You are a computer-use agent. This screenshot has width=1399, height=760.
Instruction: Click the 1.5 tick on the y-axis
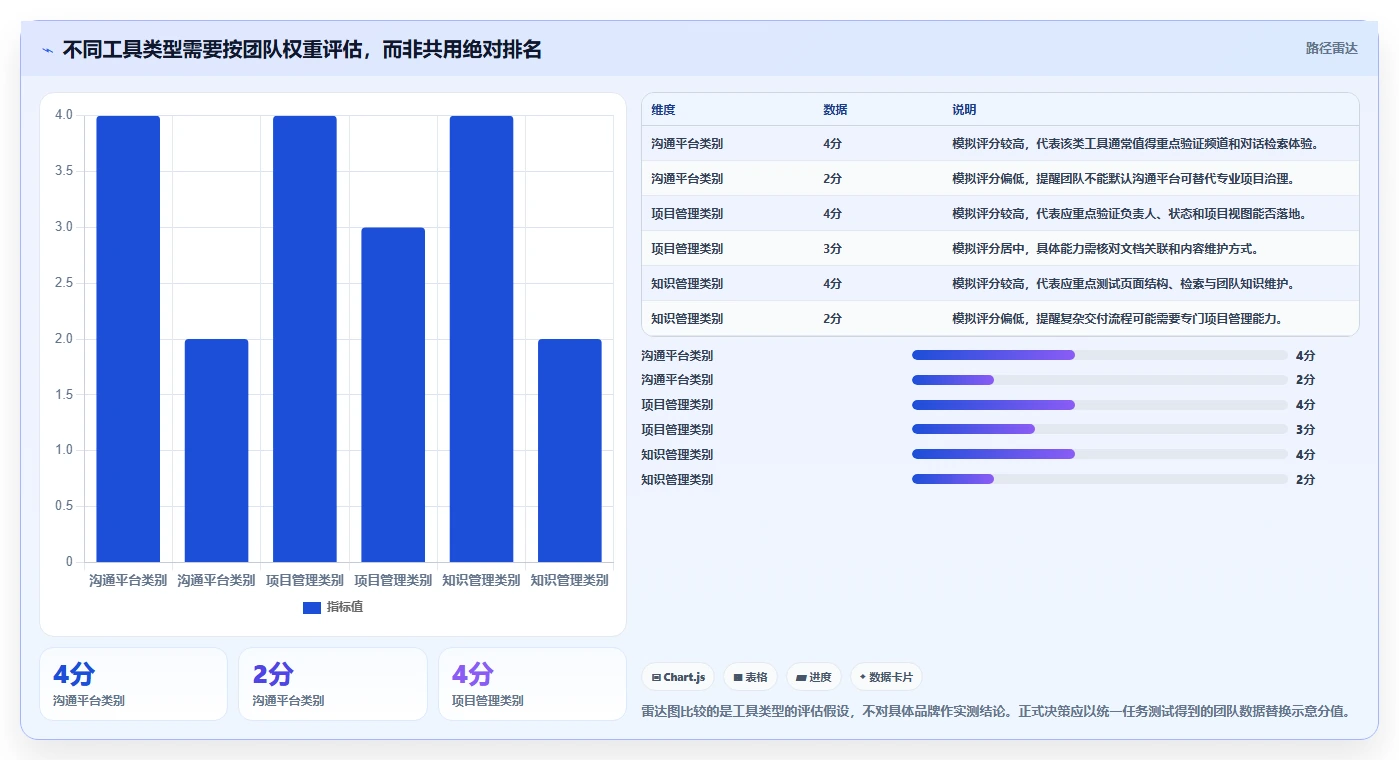pos(64,395)
